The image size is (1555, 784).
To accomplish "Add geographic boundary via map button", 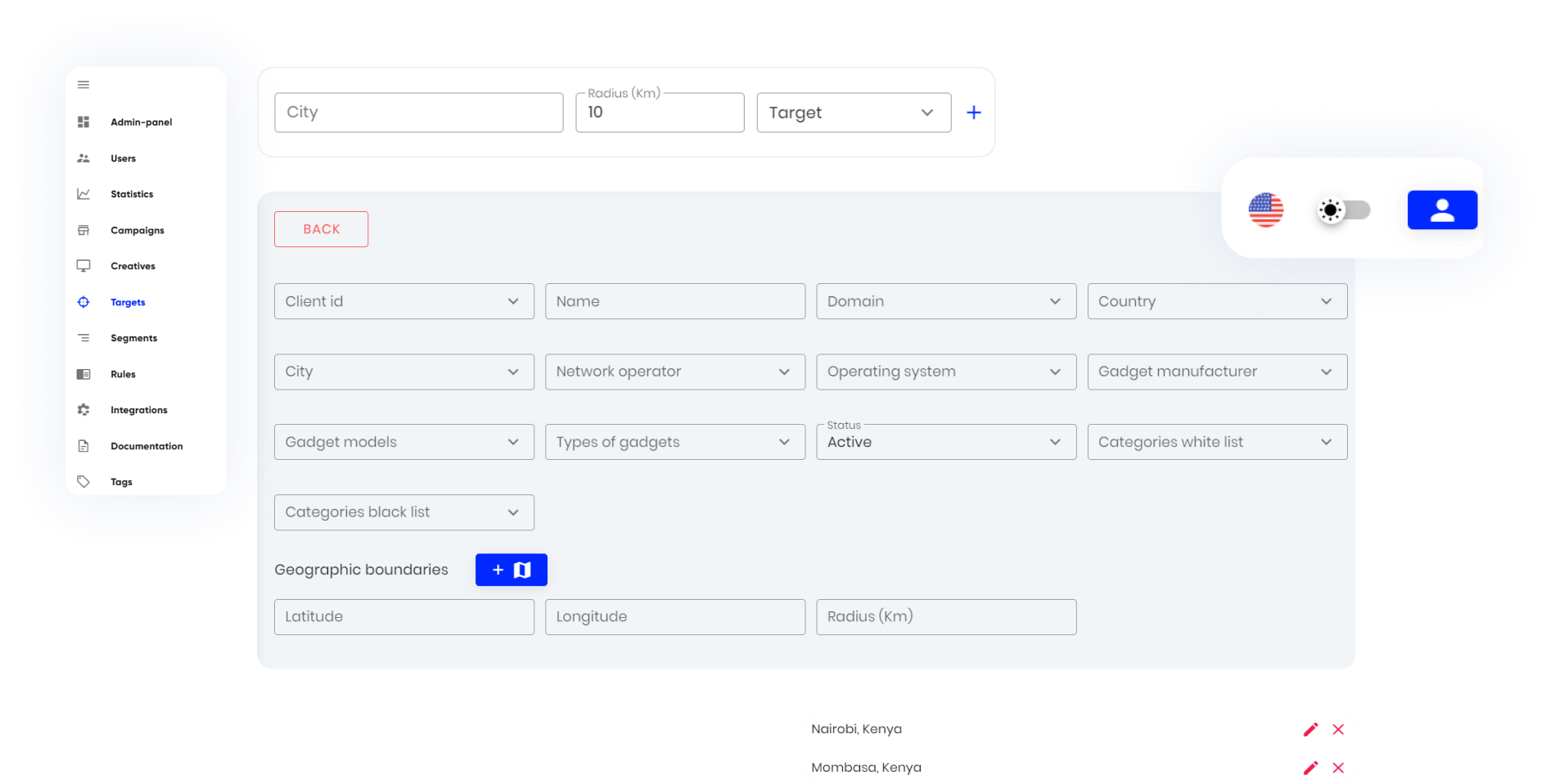I will click(x=512, y=570).
